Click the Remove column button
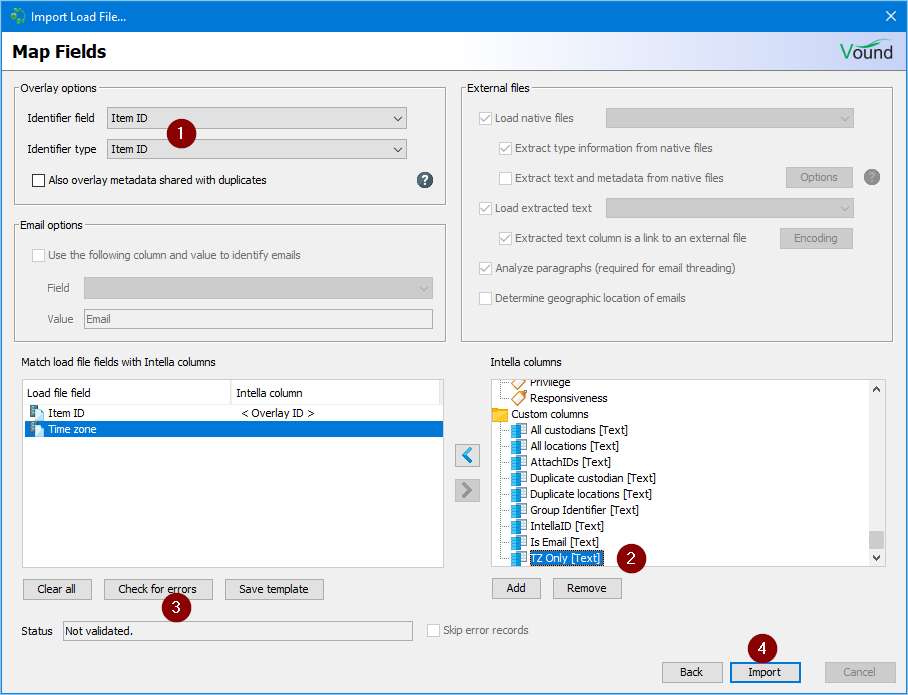908x695 pixels. [x=587, y=588]
